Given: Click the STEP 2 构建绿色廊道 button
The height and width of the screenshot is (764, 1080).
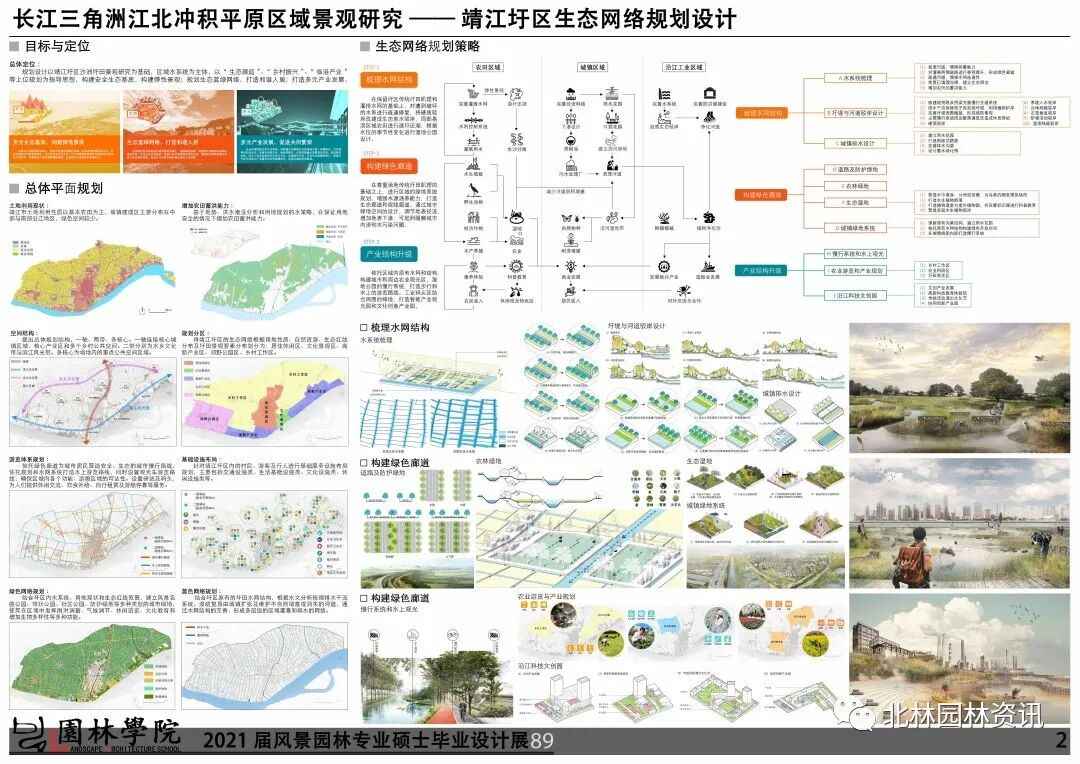Looking at the screenshot, I should pyautogui.click(x=389, y=166).
